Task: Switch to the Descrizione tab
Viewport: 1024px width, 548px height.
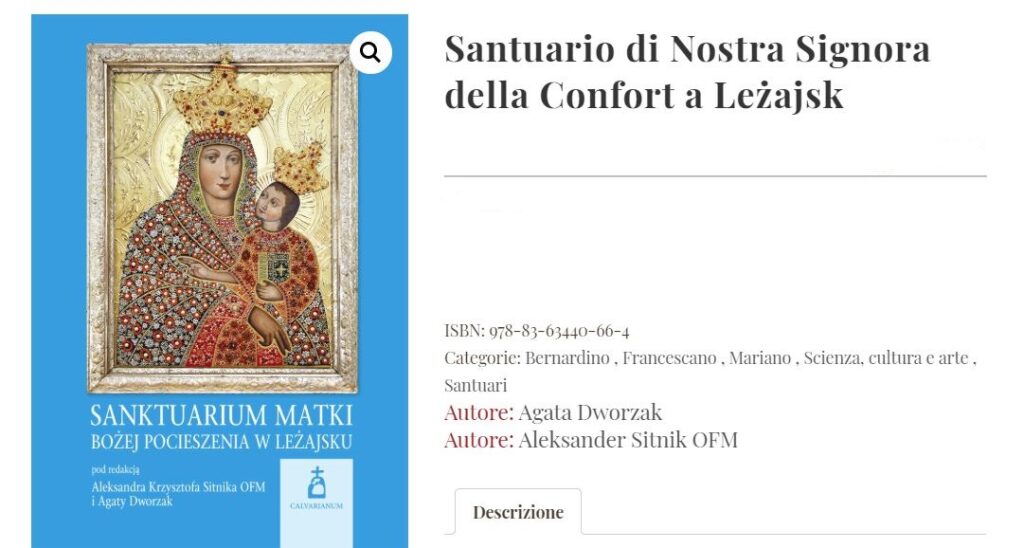Action: coord(518,512)
